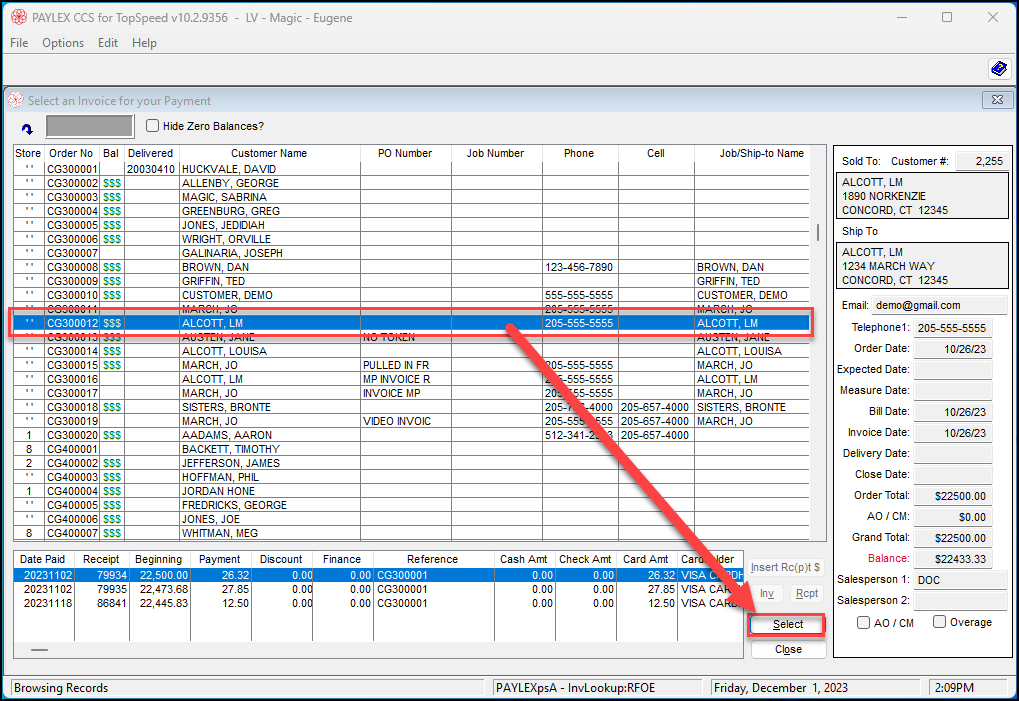Click the gray search input box
Image resolution: width=1019 pixels, height=701 pixels.
90,126
